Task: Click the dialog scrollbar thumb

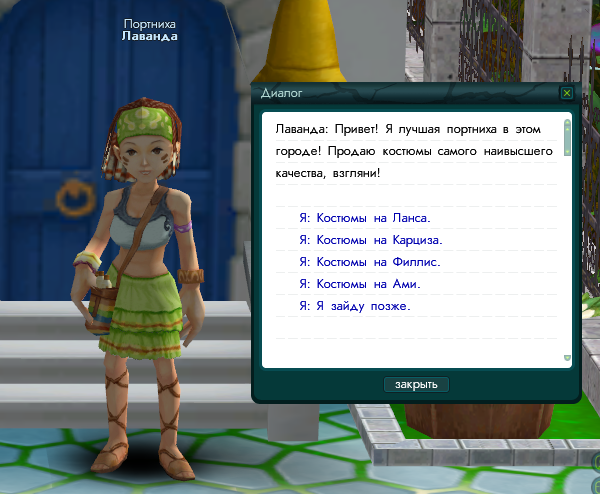Action: (567, 139)
